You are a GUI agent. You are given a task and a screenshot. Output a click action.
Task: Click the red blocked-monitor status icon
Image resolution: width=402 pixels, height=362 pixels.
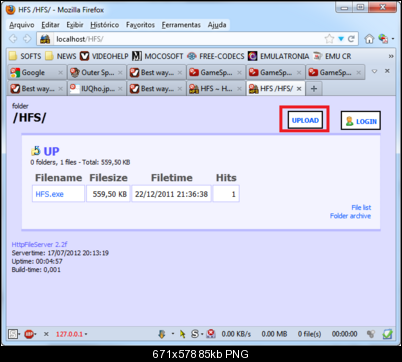(211, 334)
